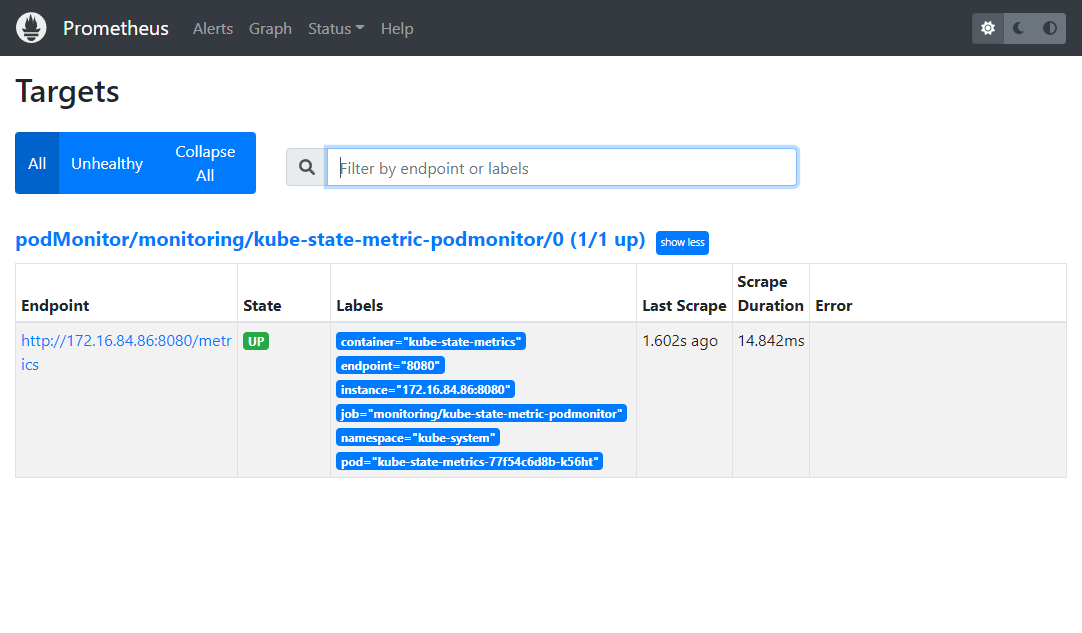Open the 172.16.84.86:8080/metrics endpoint link
The width and height of the screenshot is (1082, 633).
(126, 352)
